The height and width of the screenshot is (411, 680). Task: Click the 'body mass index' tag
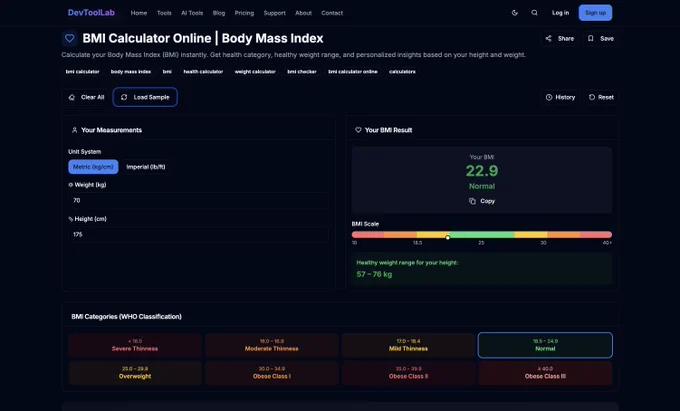click(x=131, y=72)
